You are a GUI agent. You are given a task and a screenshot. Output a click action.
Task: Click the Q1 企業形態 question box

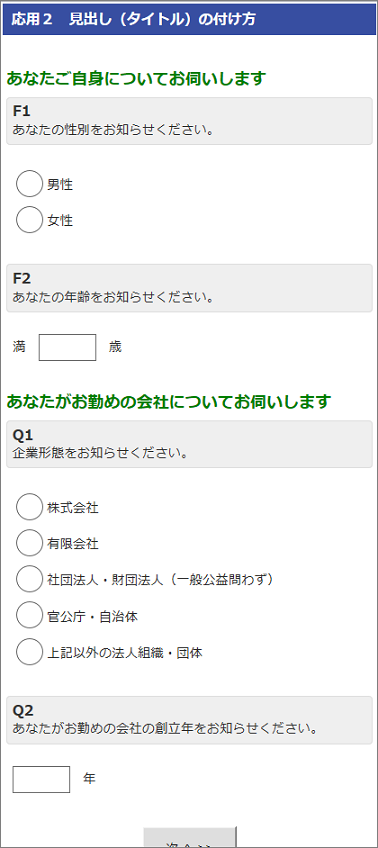click(x=189, y=444)
